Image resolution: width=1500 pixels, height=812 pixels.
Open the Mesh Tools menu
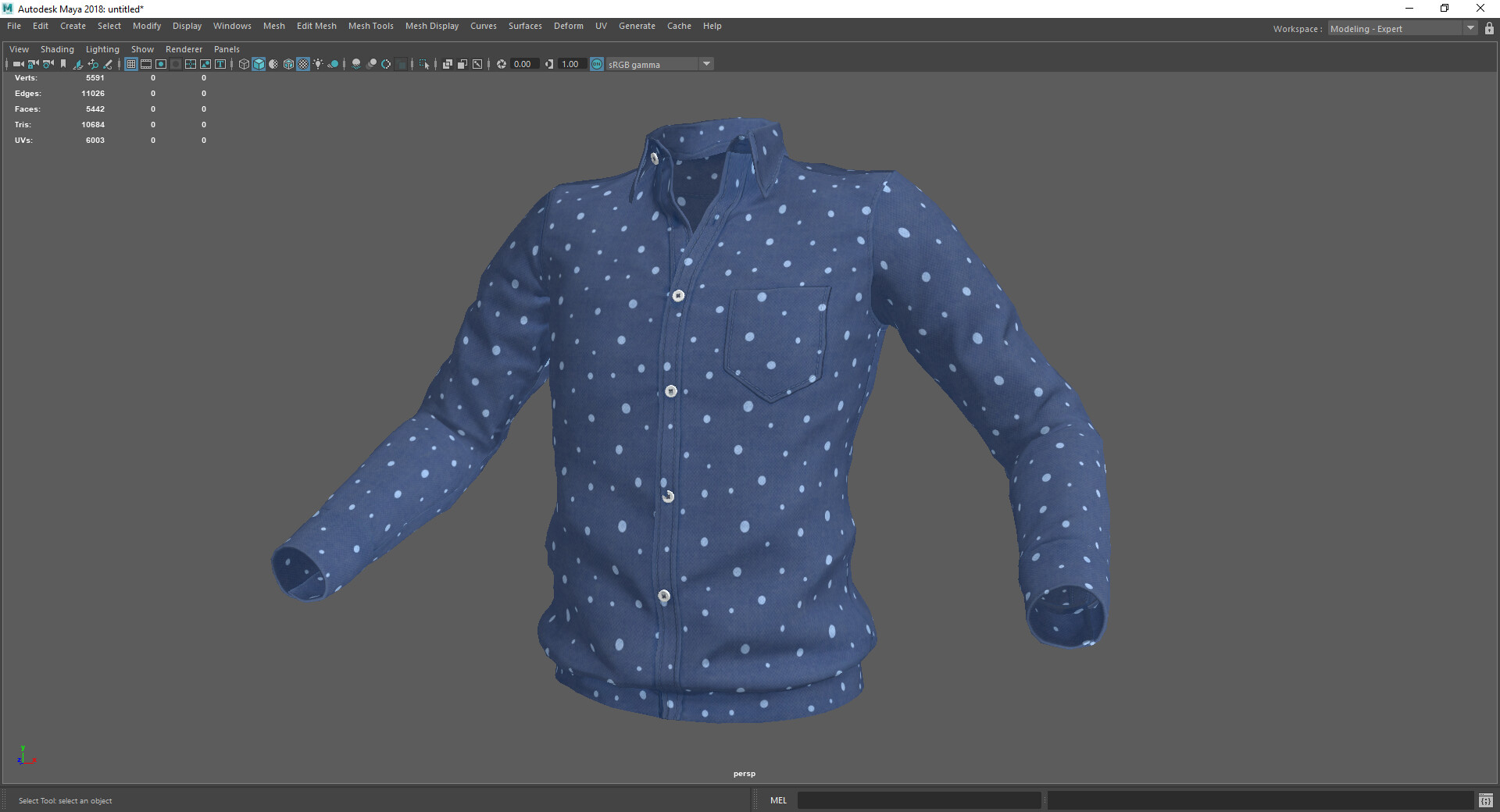click(370, 26)
